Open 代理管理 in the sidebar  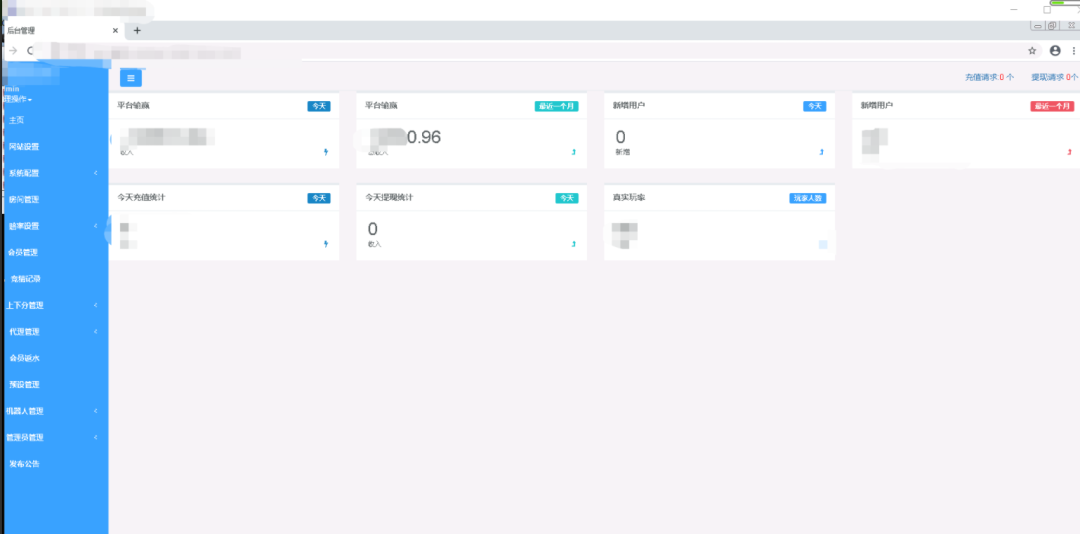tap(24, 331)
